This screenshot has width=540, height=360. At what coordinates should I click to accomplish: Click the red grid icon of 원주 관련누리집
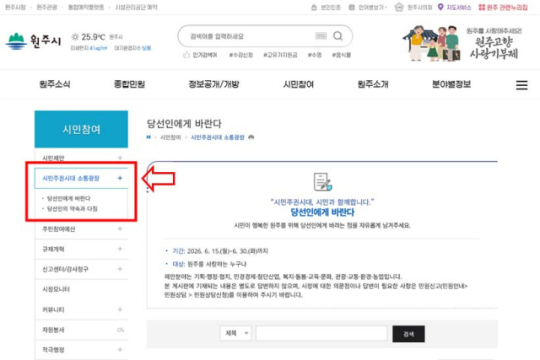click(x=482, y=7)
